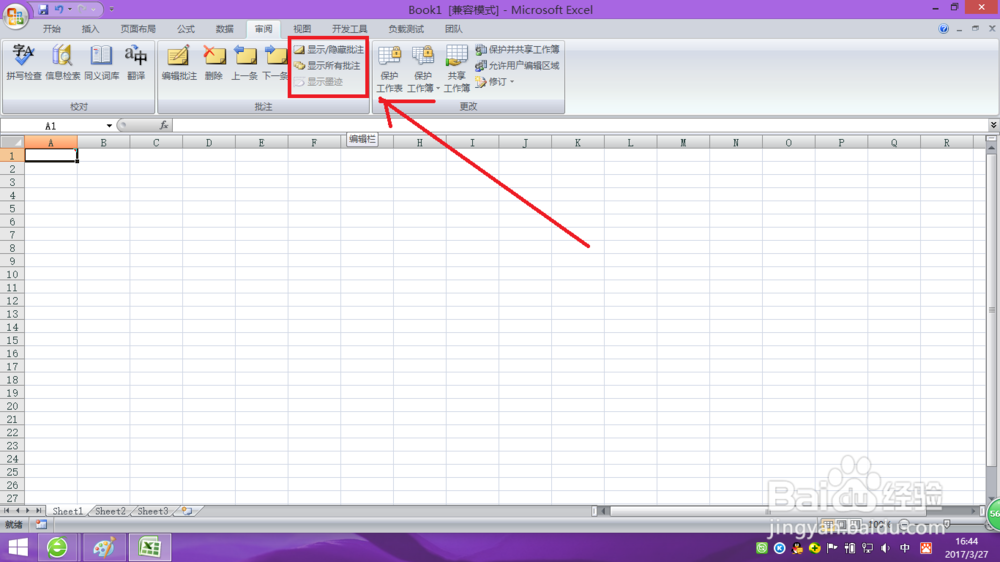The width and height of the screenshot is (1000, 562).
Task: Open the 公式 ribbon tab
Action: click(186, 29)
